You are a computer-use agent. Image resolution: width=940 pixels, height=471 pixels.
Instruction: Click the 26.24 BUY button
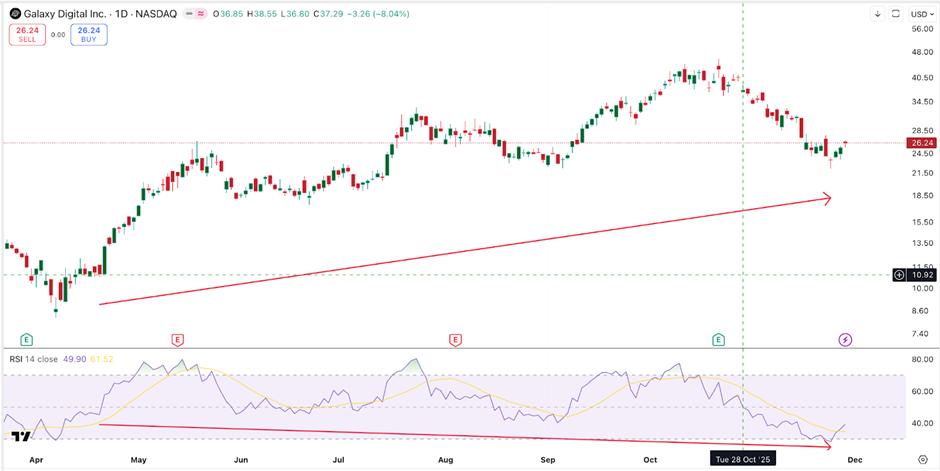tap(89, 35)
